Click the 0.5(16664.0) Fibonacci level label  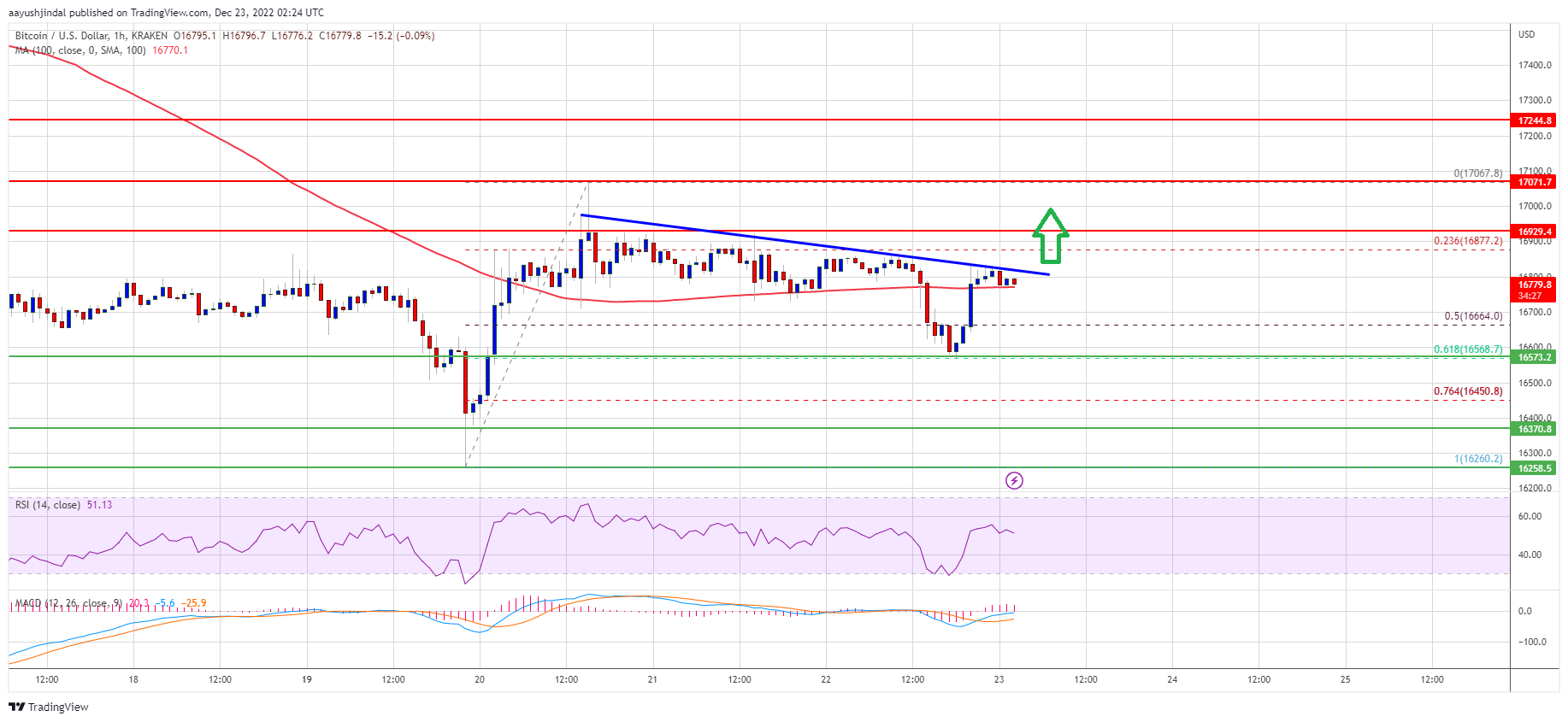click(1472, 316)
